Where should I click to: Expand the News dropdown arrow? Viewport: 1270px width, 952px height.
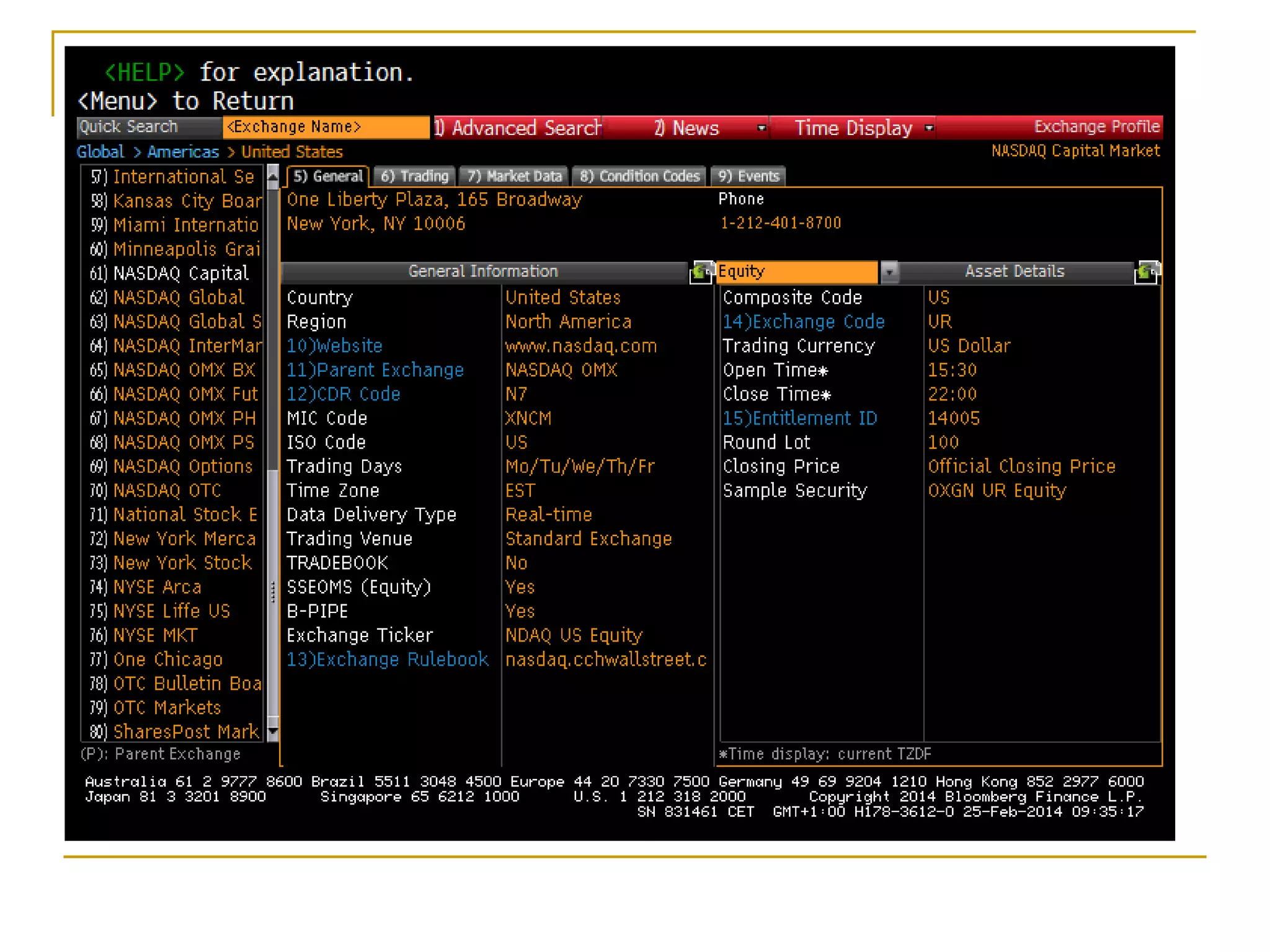pos(762,128)
